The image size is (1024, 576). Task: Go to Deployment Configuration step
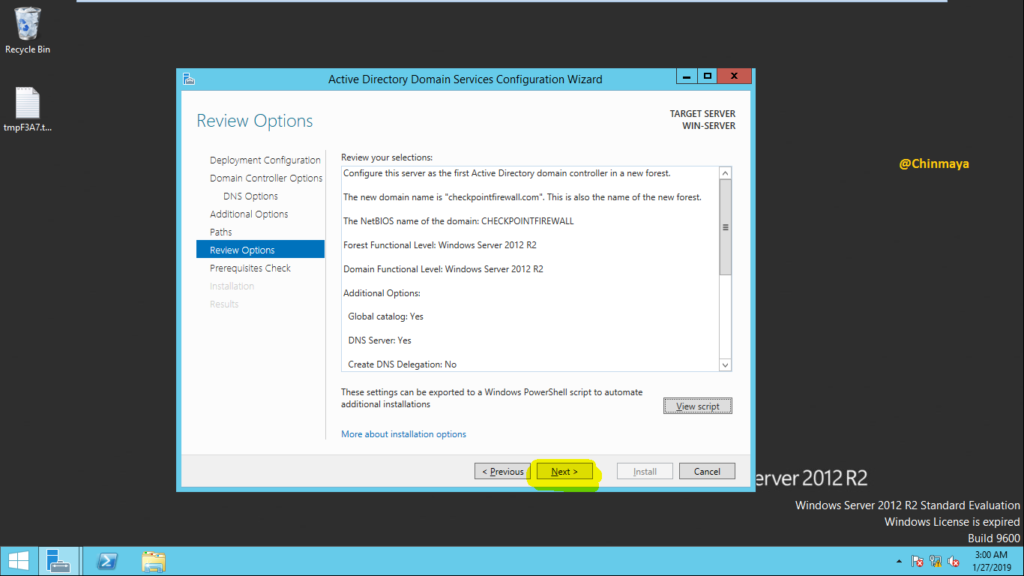[x=264, y=160]
